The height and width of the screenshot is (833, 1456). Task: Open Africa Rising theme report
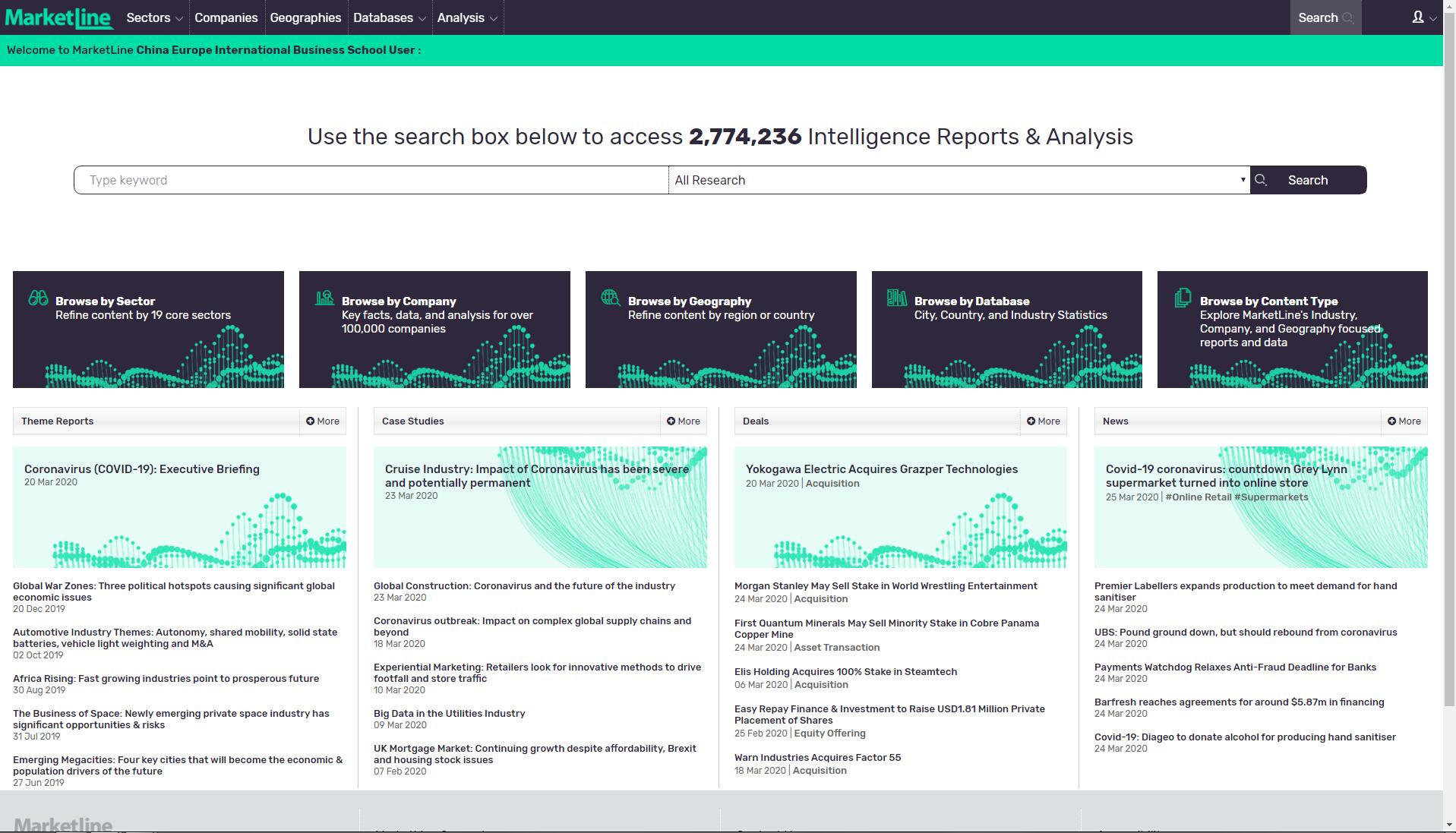(166, 679)
